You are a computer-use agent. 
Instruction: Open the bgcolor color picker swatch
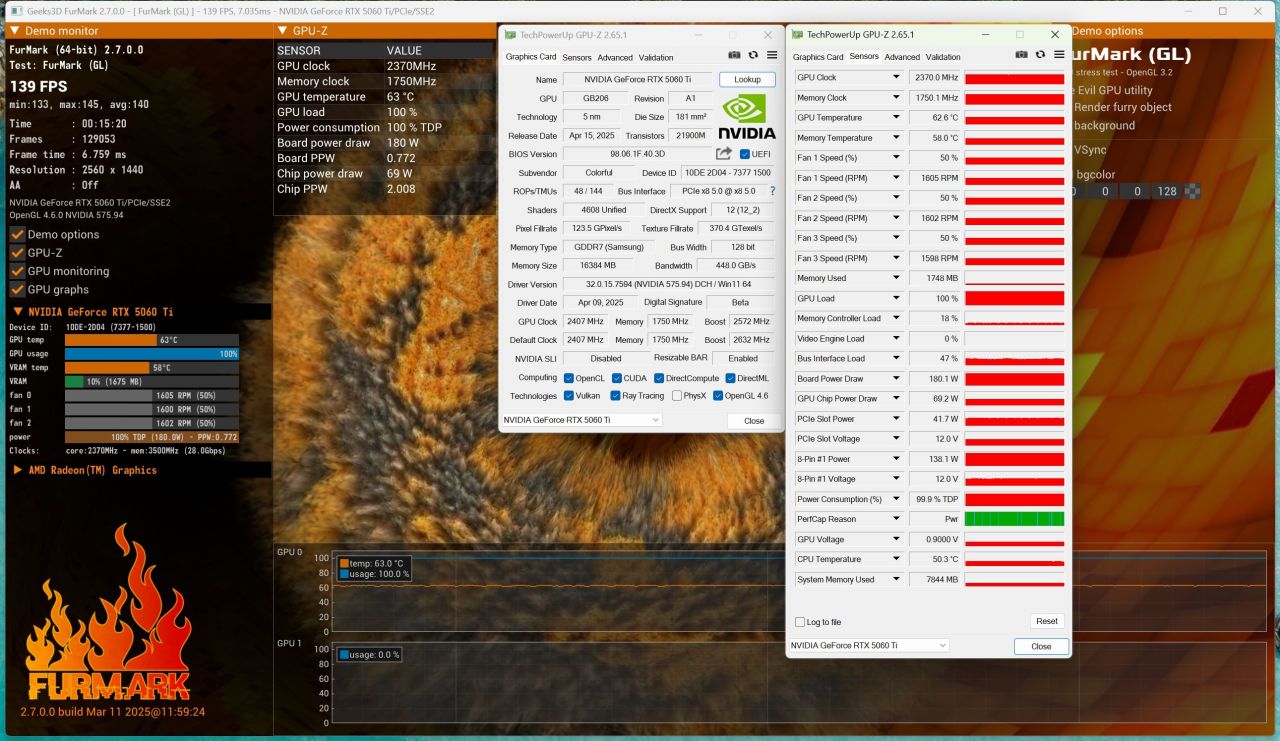pyautogui.click(x=1192, y=191)
